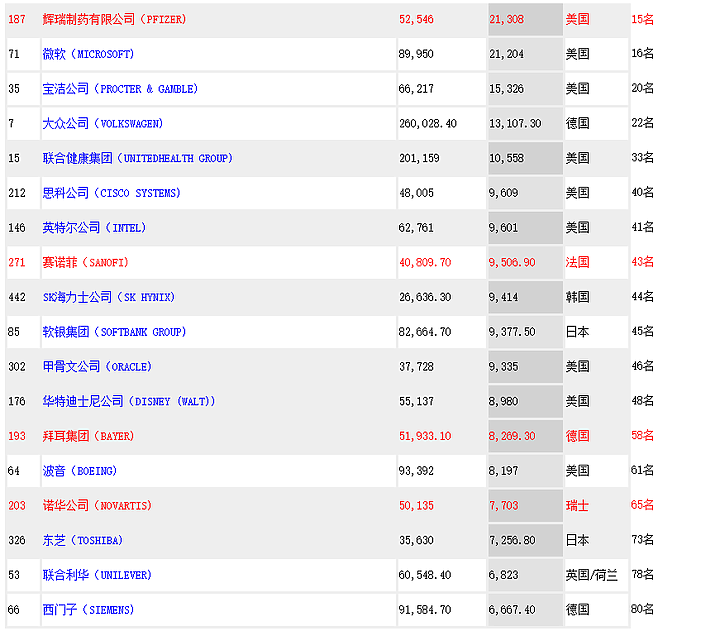Select Pfizer revenue value 52,546
Viewport: 720px width, 631px height.
[x=416, y=19]
